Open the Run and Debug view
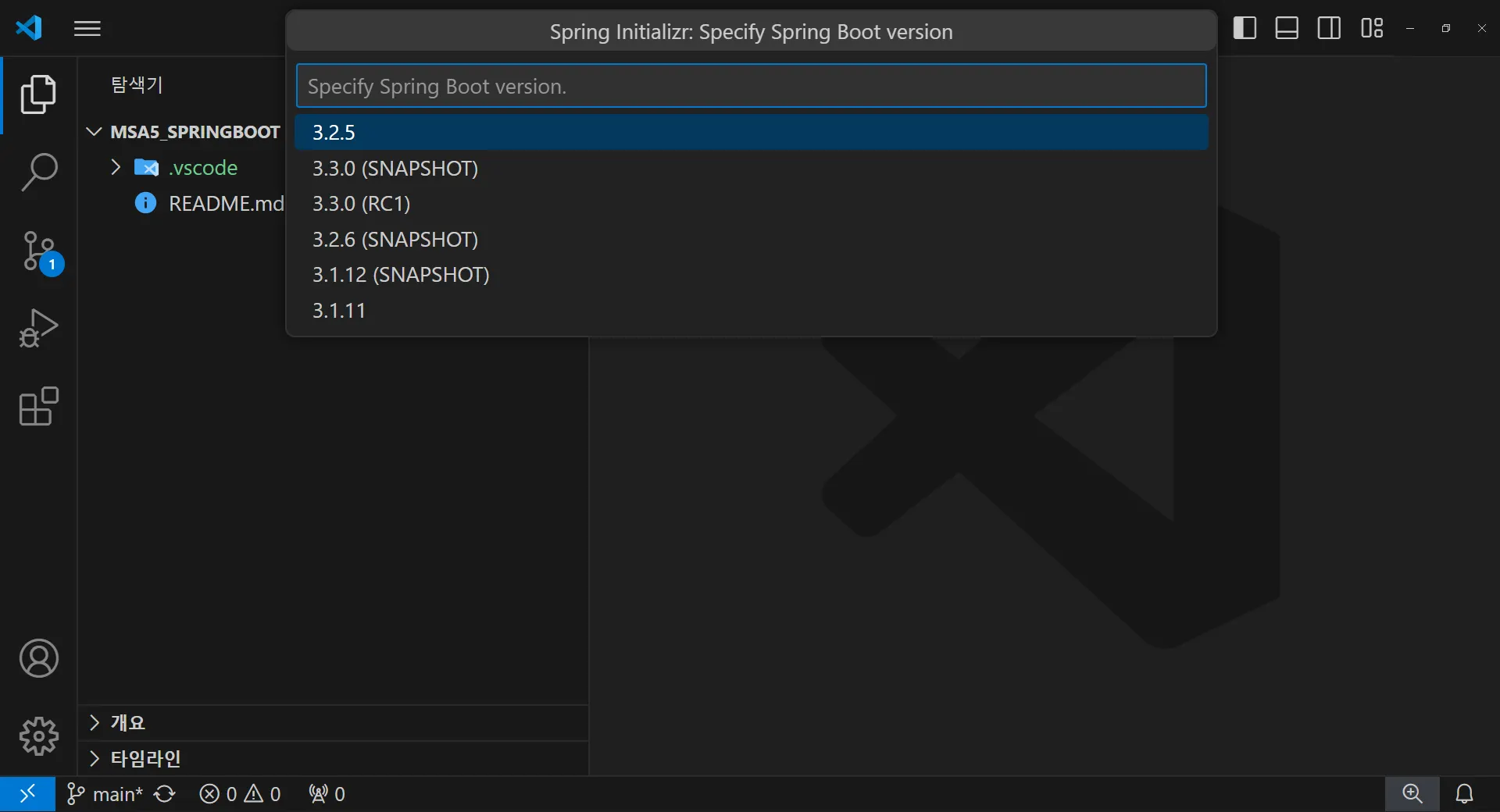The width and height of the screenshot is (1500, 812). click(38, 328)
